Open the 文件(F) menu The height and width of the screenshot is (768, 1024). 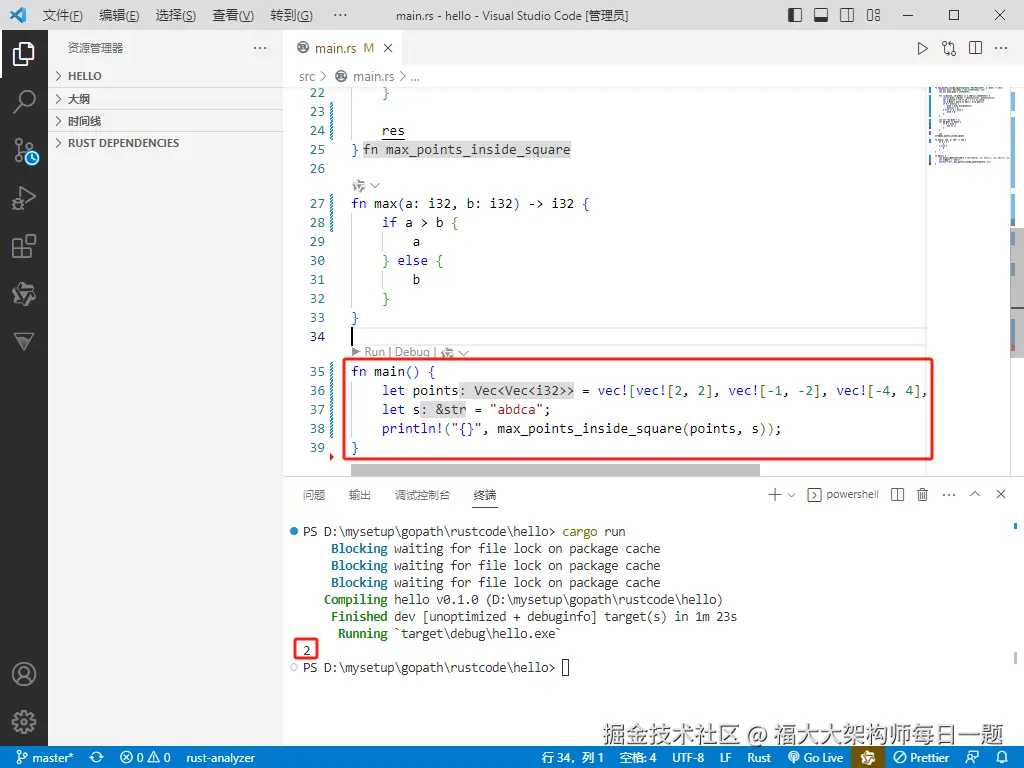[63, 15]
